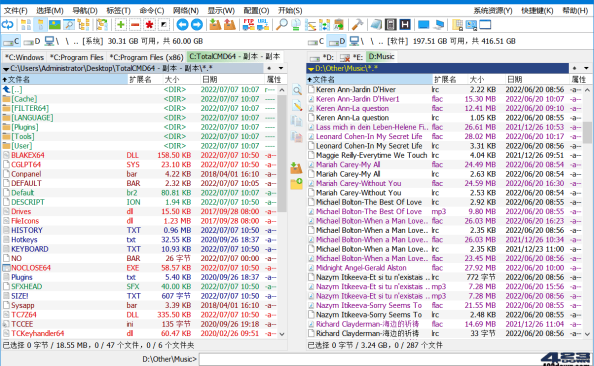Sort right panel by 大小 column
Viewport: 594px width, 366px height.
485,79
